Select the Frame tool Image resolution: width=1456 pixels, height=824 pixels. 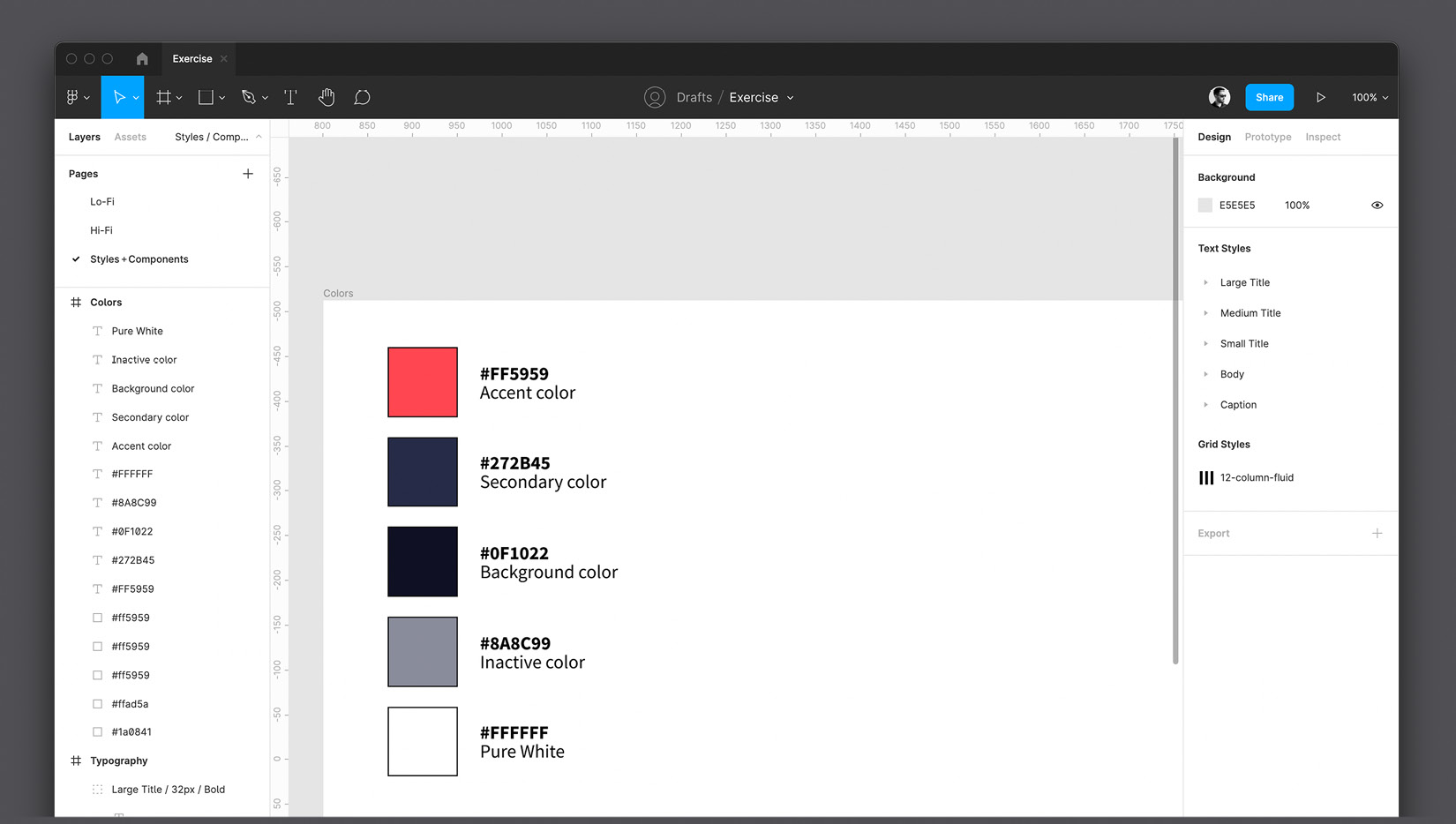click(x=163, y=97)
